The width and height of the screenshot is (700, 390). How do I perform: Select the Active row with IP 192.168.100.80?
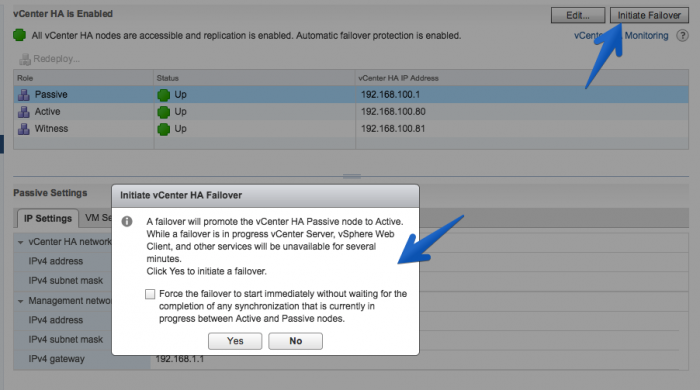[351, 112]
